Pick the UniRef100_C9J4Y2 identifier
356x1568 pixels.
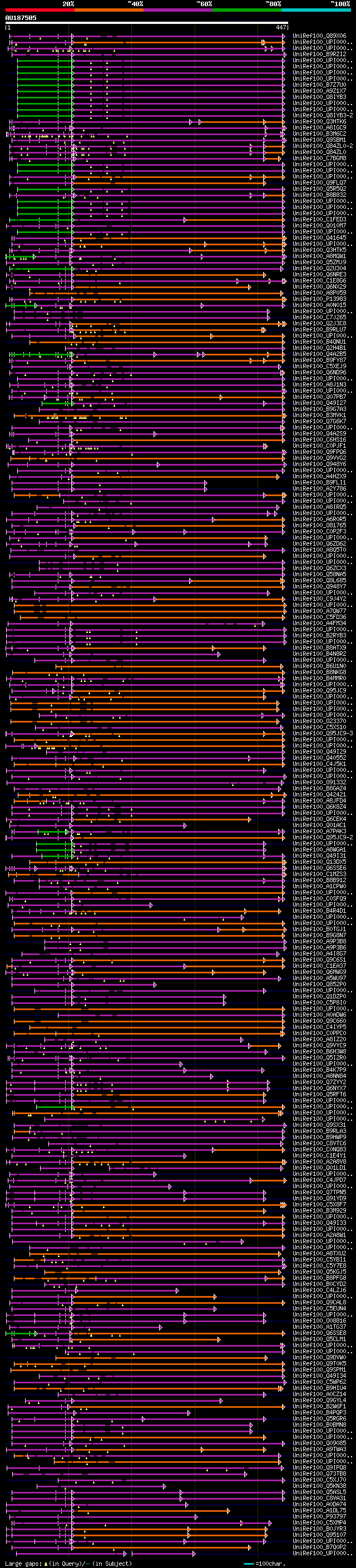pyautogui.click(x=319, y=598)
